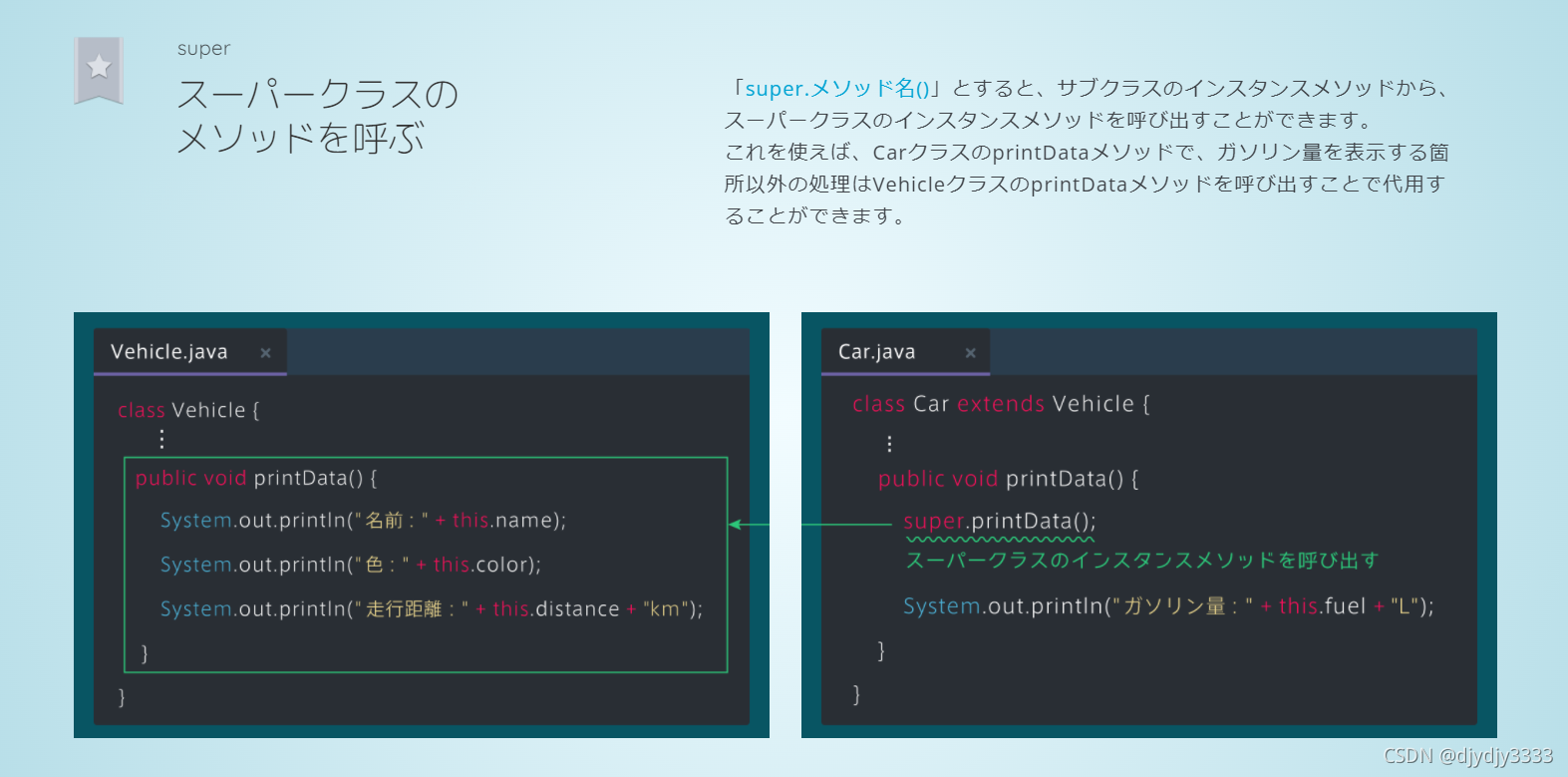Close the Car.java tab

tap(970, 353)
